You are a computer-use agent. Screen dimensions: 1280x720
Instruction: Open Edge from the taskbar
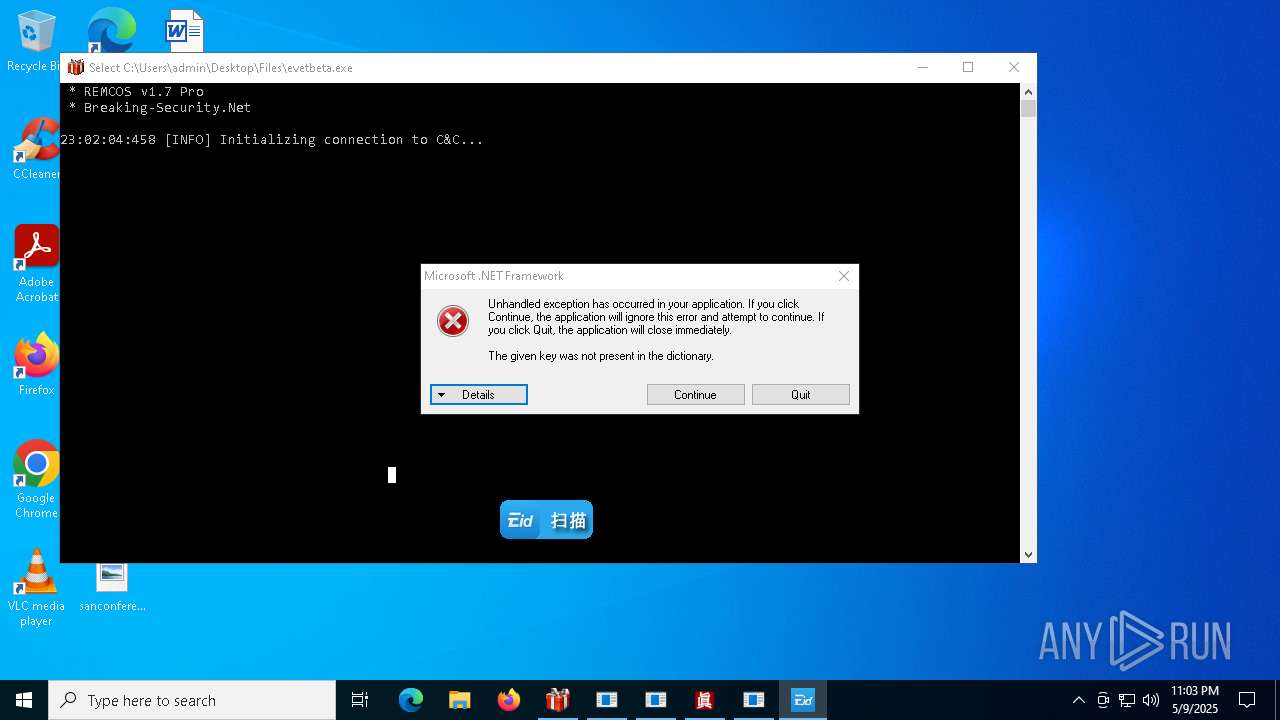[x=411, y=700]
